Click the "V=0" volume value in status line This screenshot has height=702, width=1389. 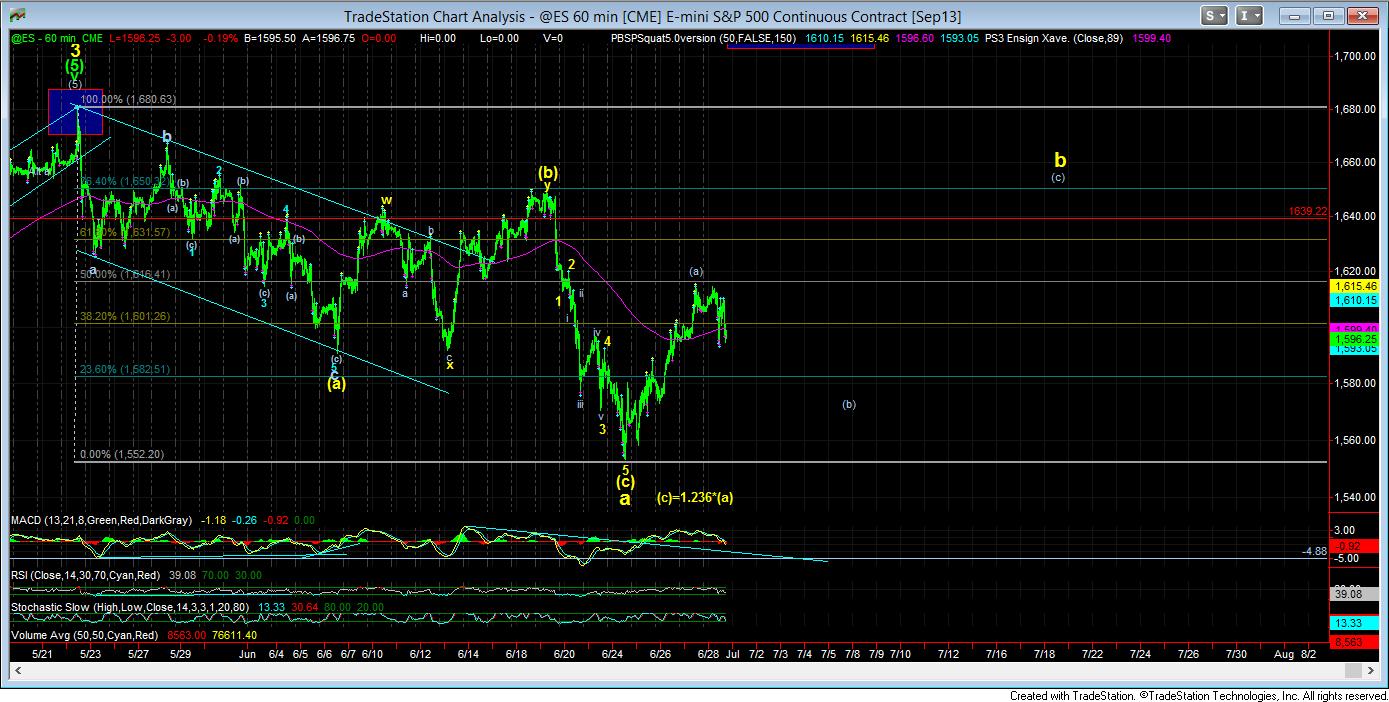click(x=552, y=38)
